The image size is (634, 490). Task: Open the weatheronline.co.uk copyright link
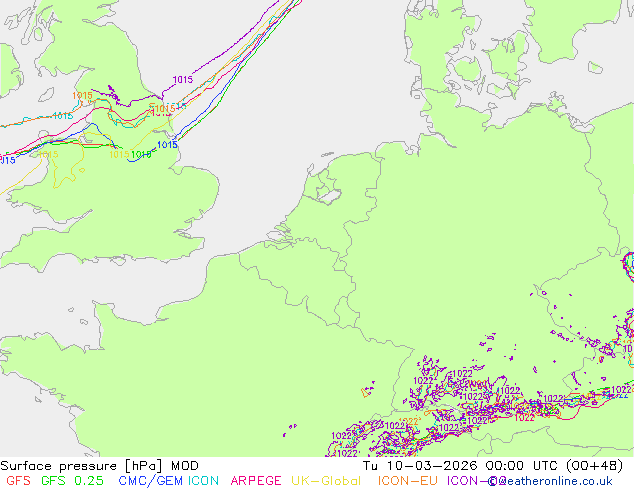click(x=550, y=481)
